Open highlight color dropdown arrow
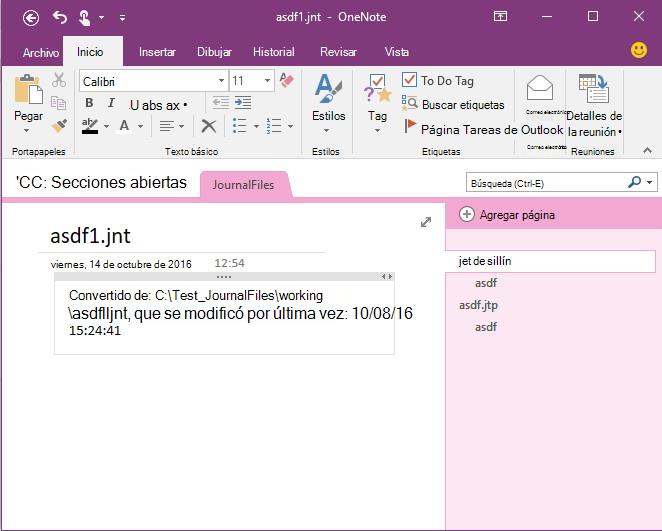Screen dimensions: 662x531 pos(106,126)
